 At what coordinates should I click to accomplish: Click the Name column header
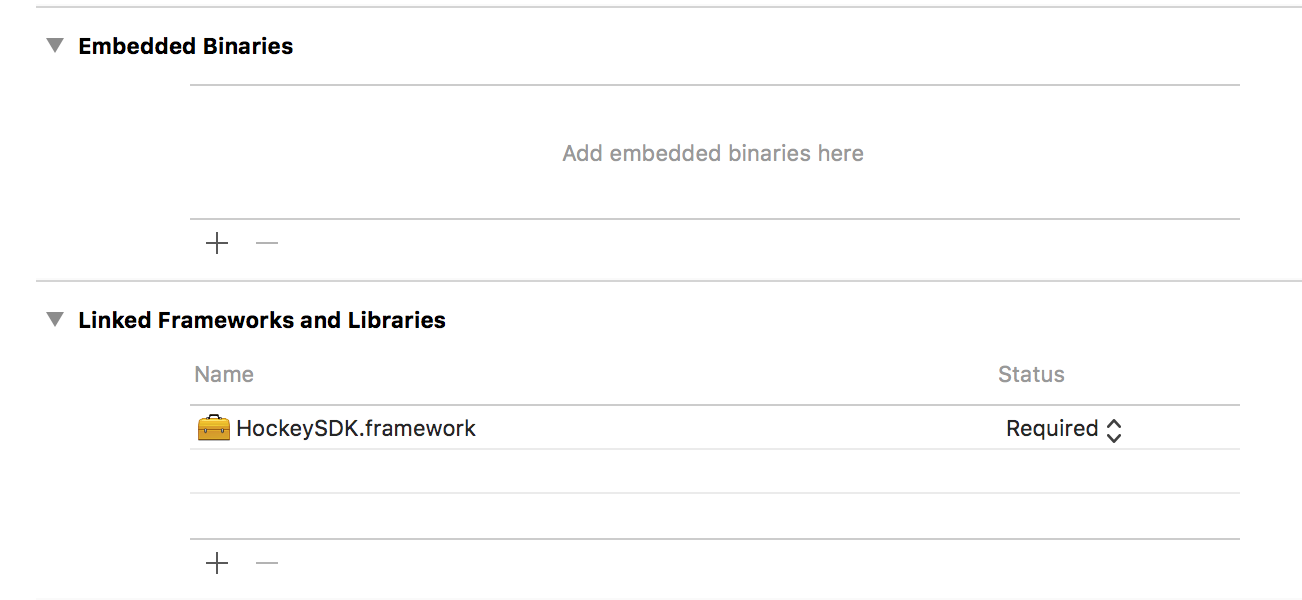(223, 373)
